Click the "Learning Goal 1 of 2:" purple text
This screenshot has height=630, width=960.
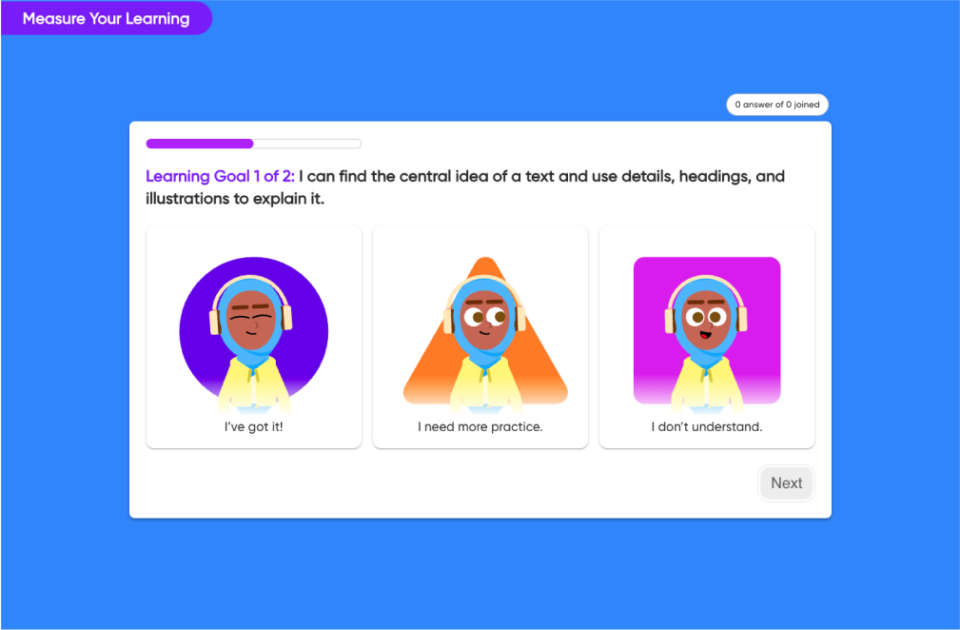pos(220,176)
